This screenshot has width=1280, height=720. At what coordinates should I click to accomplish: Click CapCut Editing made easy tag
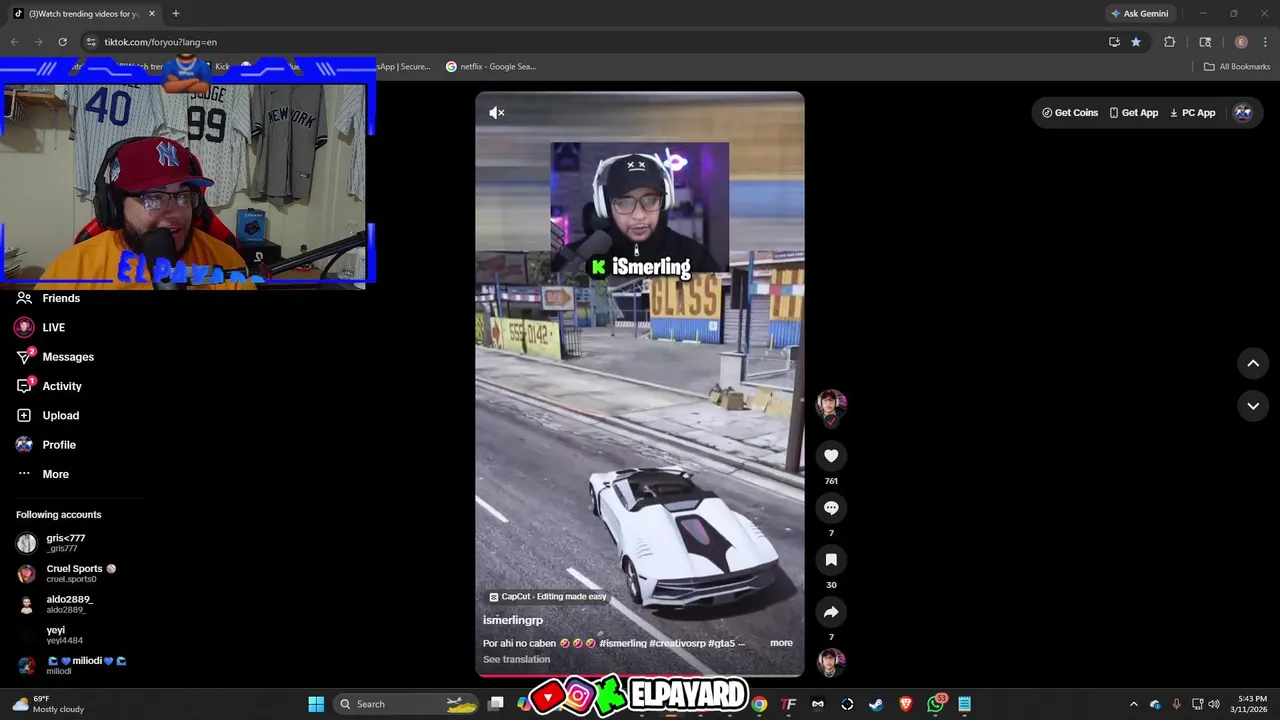548,597
